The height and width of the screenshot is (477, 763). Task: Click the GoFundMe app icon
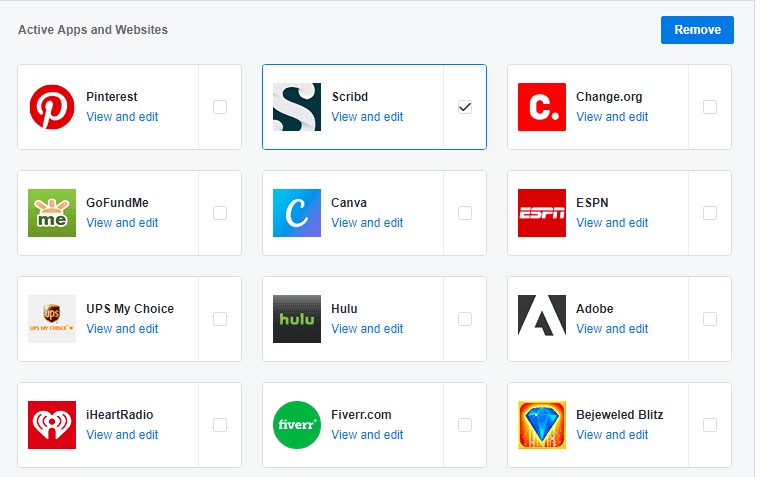52,213
